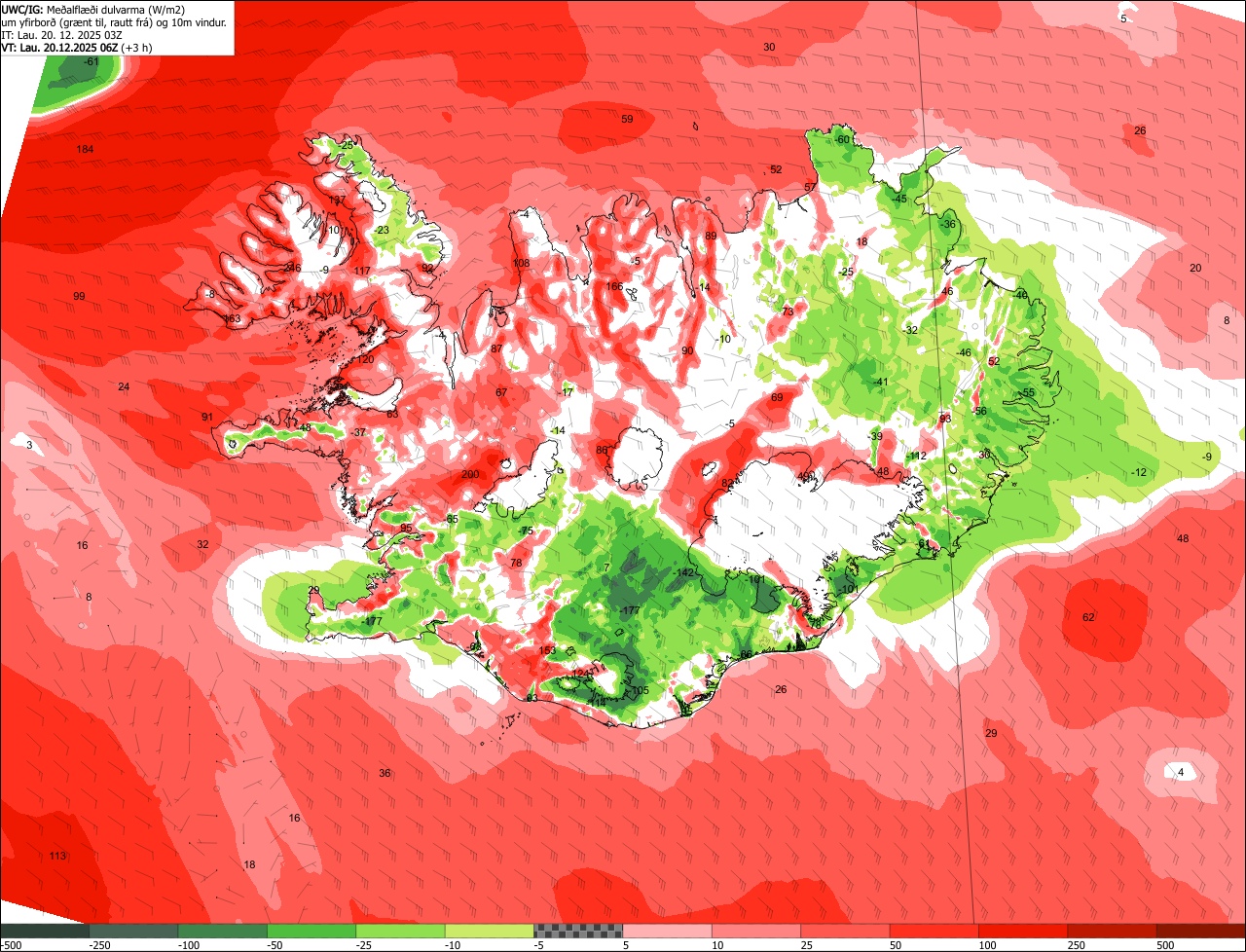Select the red legend swatch between 50 and 100
The image size is (1246, 952).
[934, 931]
